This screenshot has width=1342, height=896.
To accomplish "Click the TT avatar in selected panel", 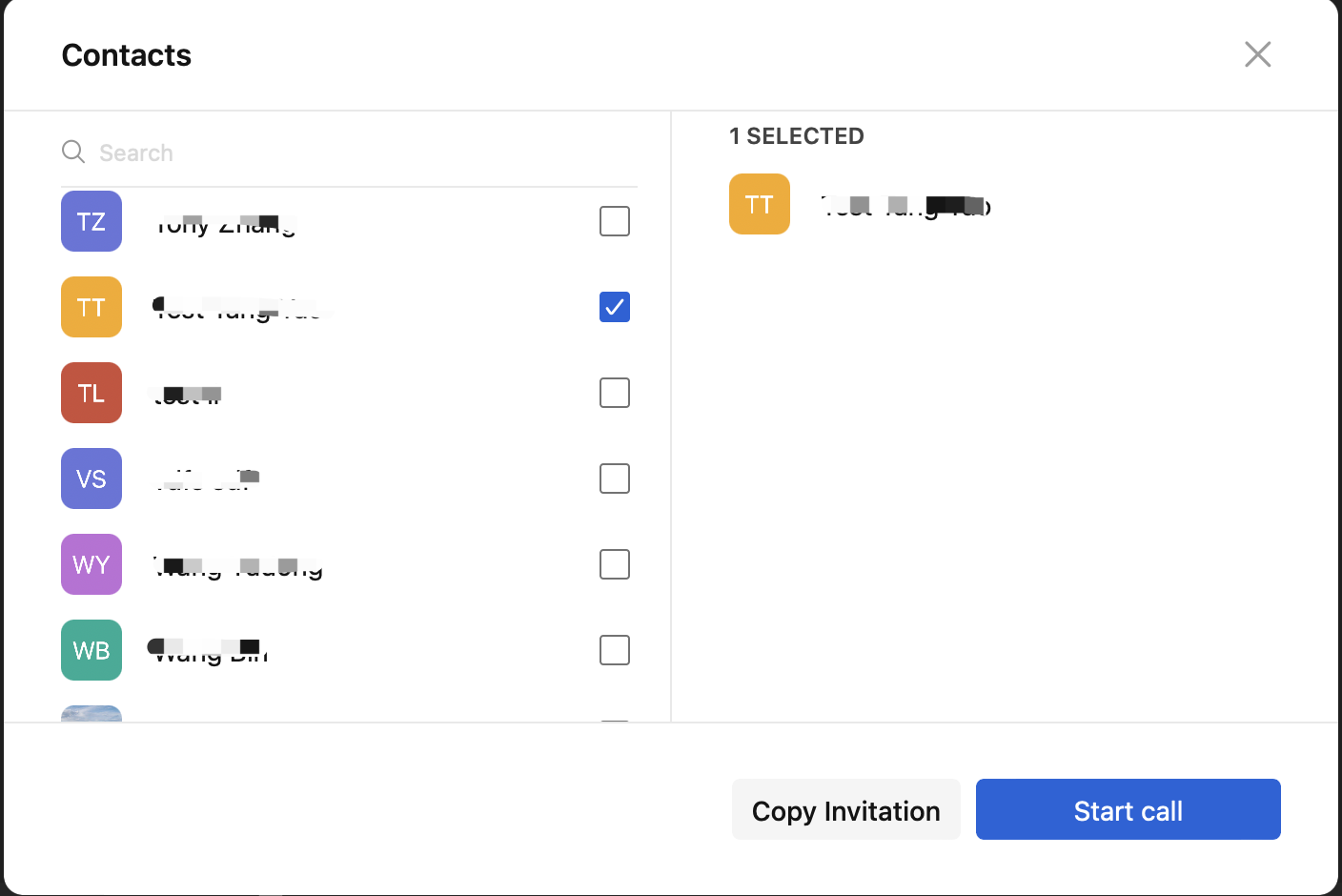I will (x=760, y=204).
